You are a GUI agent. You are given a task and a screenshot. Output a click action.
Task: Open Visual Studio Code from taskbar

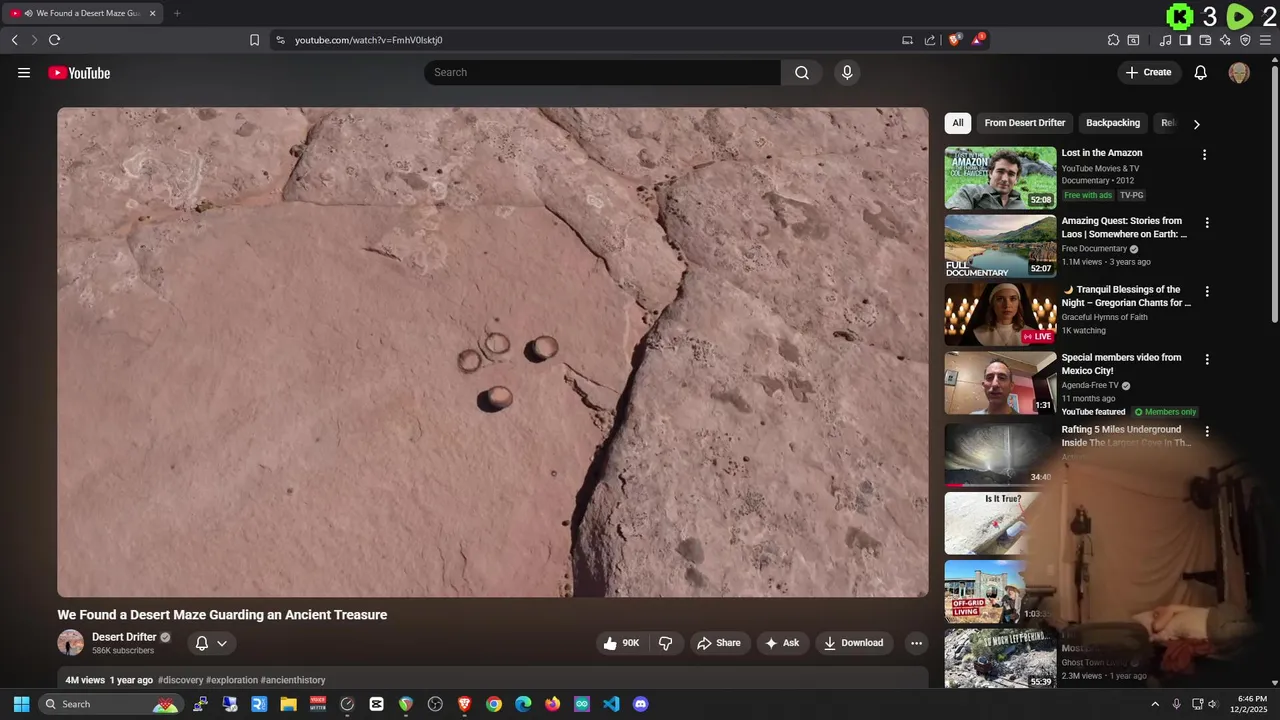pos(611,704)
